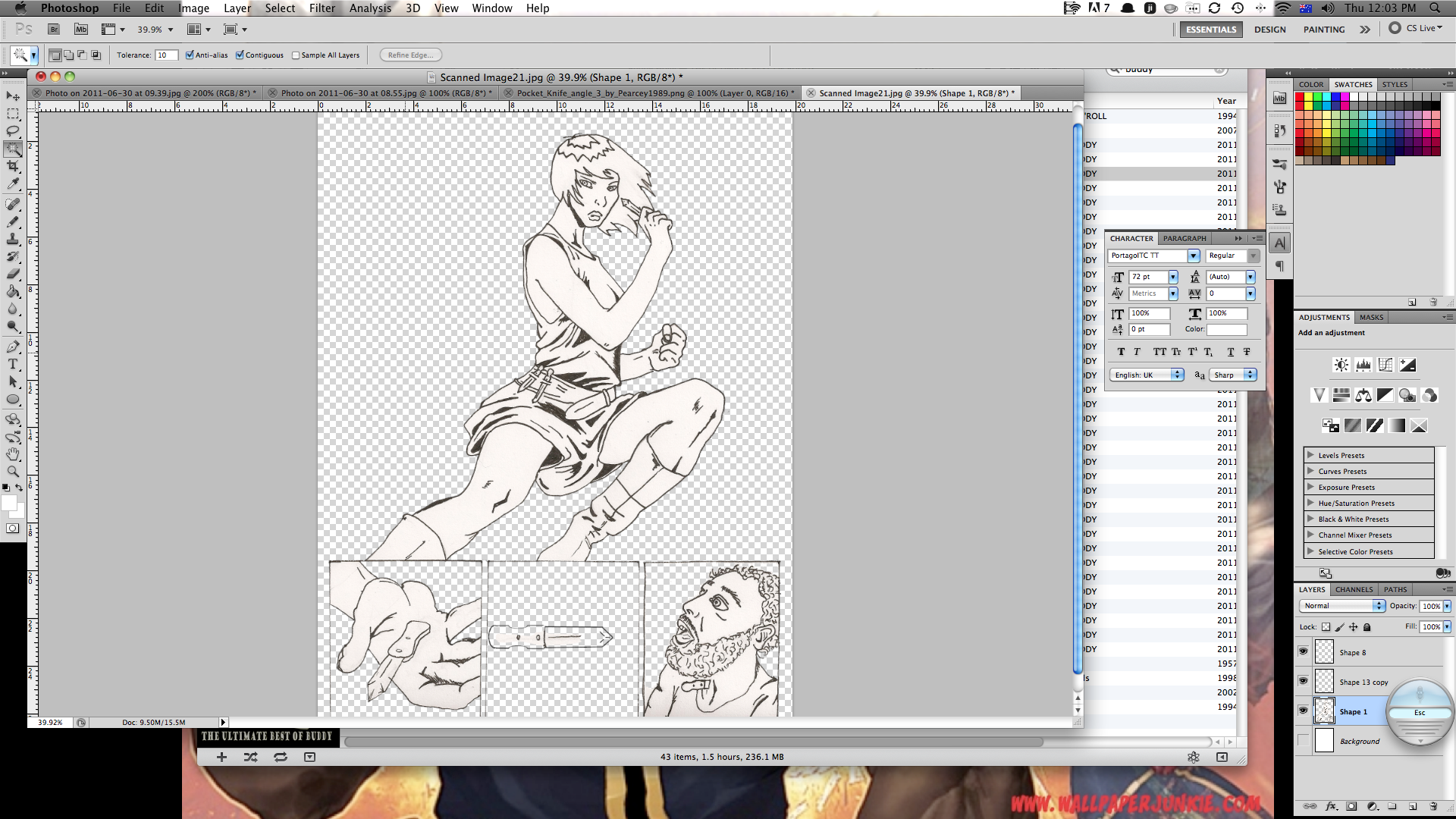
Task: Select the Essentials workspace
Action: pos(1211,30)
